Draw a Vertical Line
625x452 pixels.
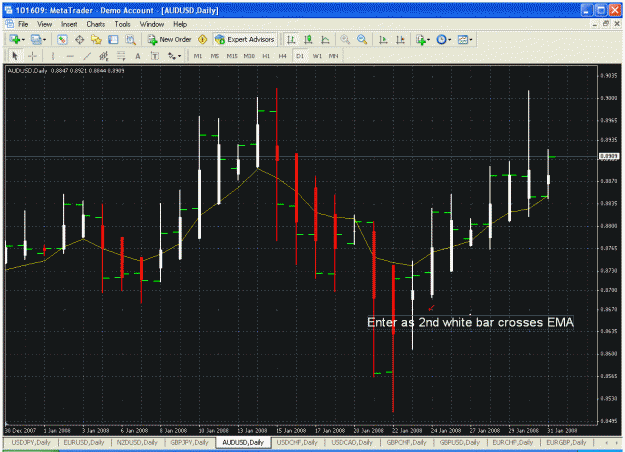53,56
